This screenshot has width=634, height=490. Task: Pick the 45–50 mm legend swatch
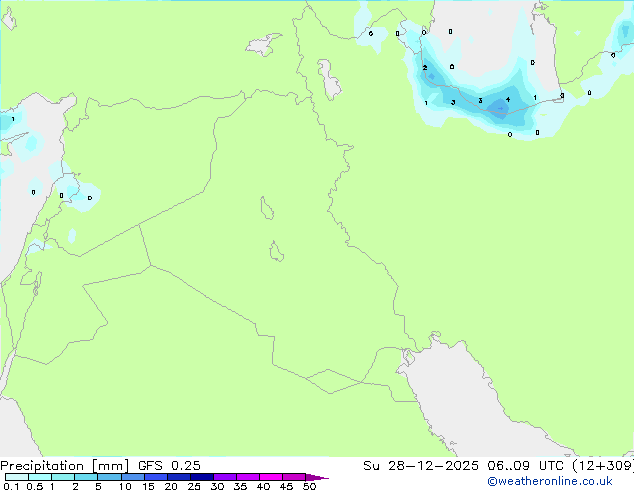(294, 477)
